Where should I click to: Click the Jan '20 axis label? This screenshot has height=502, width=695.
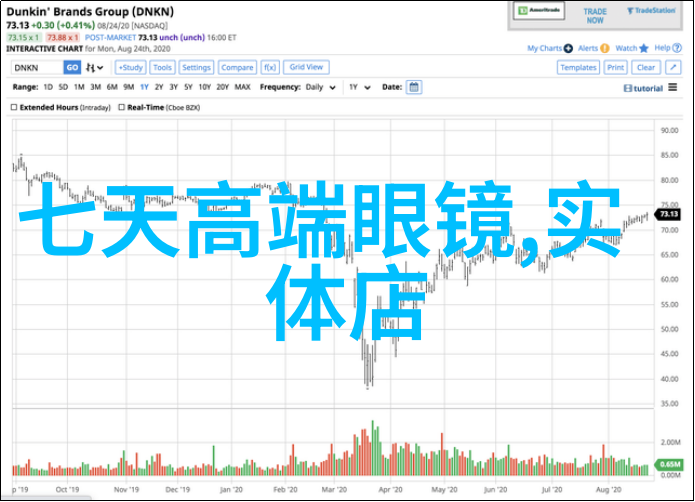coord(231,490)
